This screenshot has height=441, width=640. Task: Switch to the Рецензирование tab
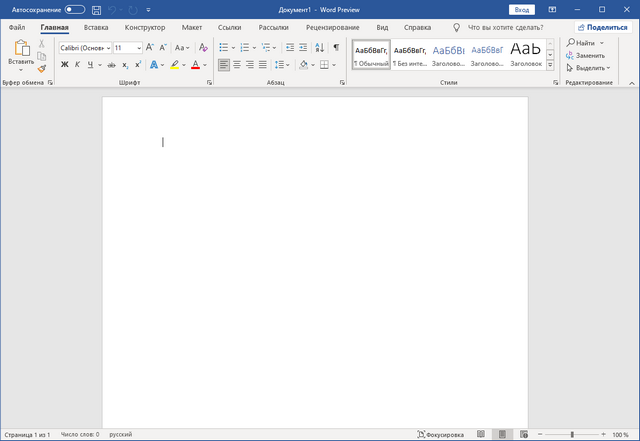[332, 27]
